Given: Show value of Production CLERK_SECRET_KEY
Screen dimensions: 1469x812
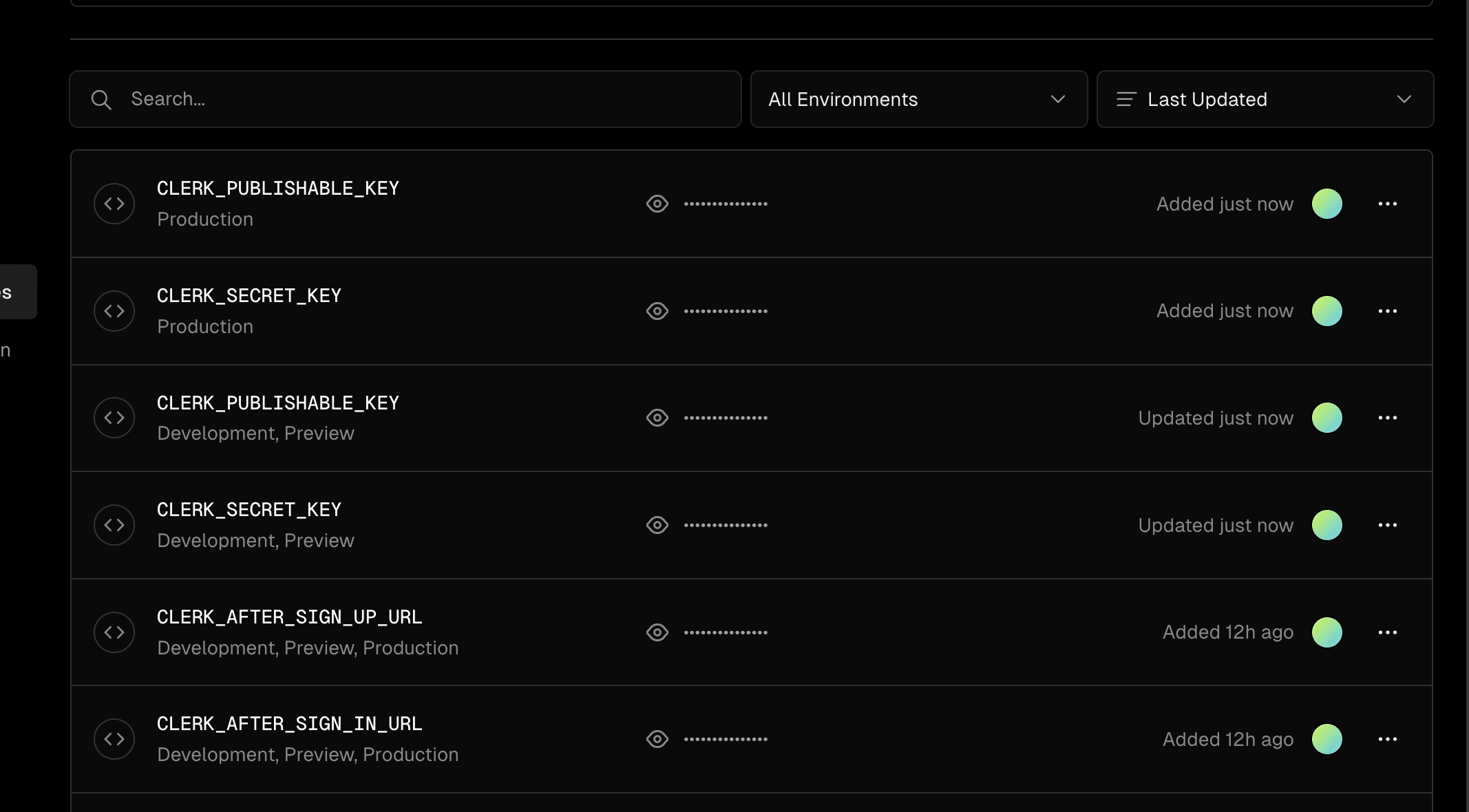Looking at the screenshot, I should (x=657, y=311).
